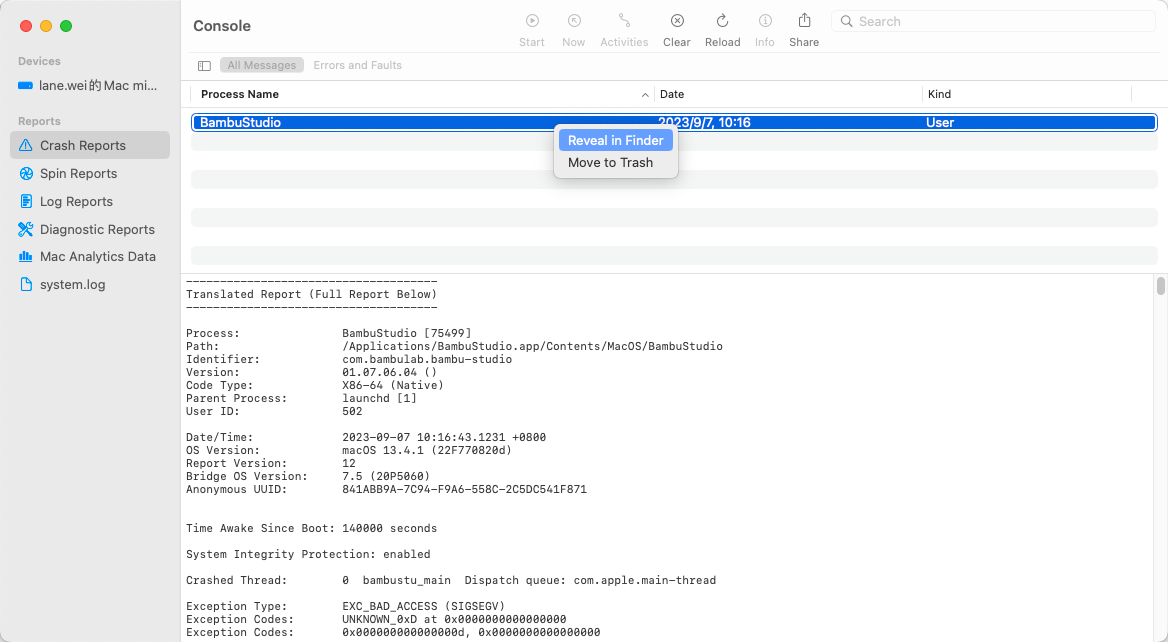The width and height of the screenshot is (1168, 642).
Task: Select the All Messages filter
Action: pyautogui.click(x=261, y=66)
